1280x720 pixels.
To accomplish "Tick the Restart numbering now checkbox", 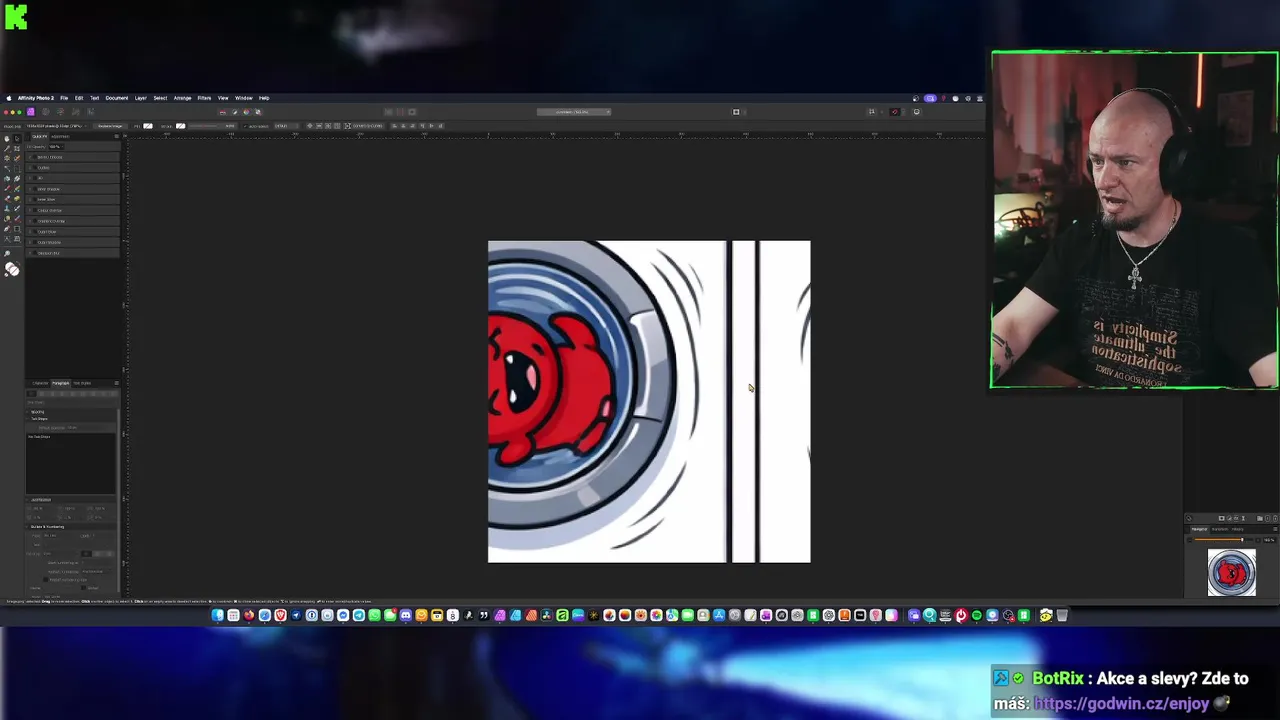I will [x=46, y=580].
